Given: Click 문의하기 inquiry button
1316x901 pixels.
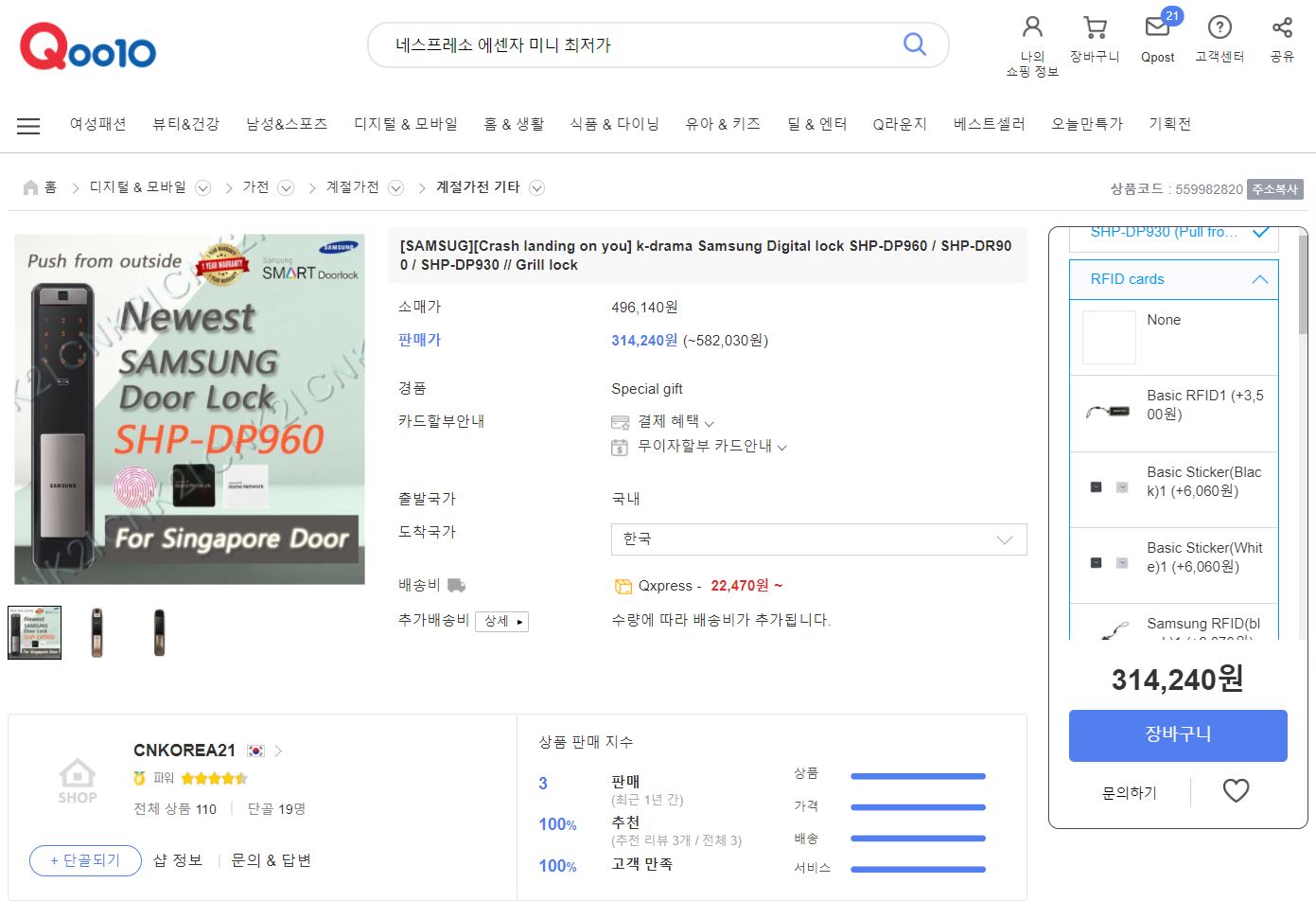Looking at the screenshot, I should tap(1130, 792).
